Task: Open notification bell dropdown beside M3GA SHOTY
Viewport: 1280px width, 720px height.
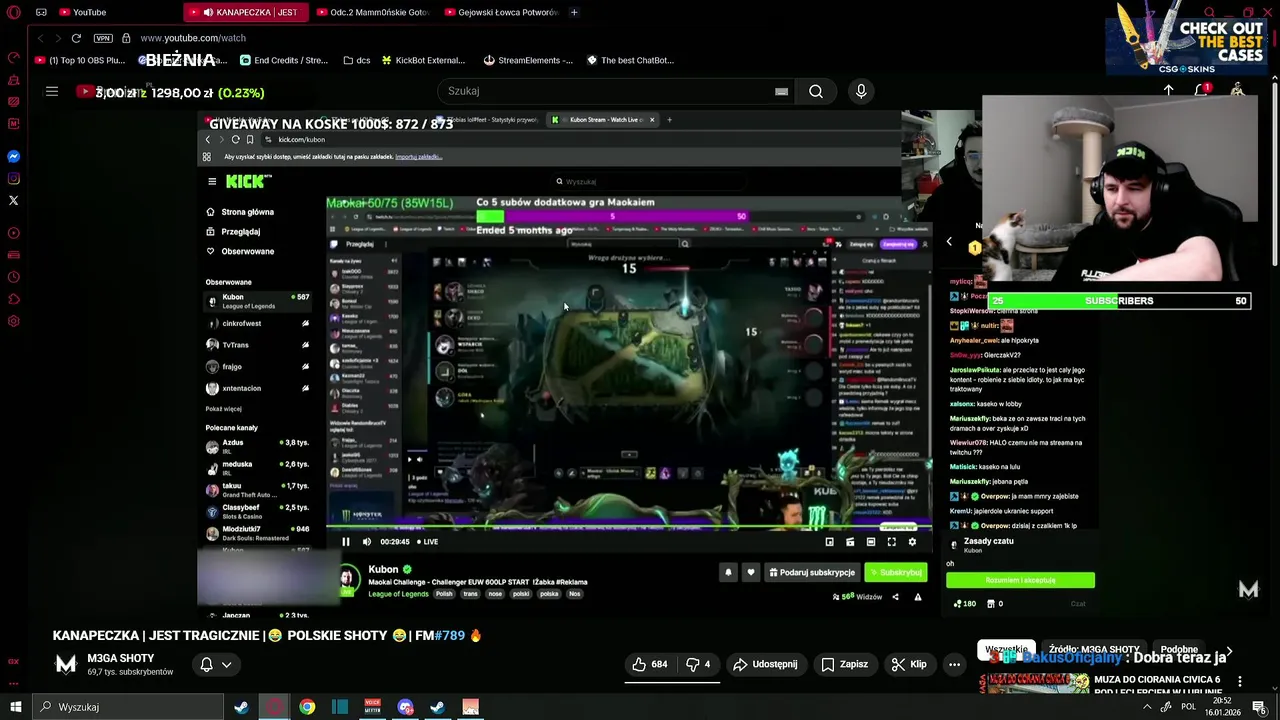Action: click(216, 664)
